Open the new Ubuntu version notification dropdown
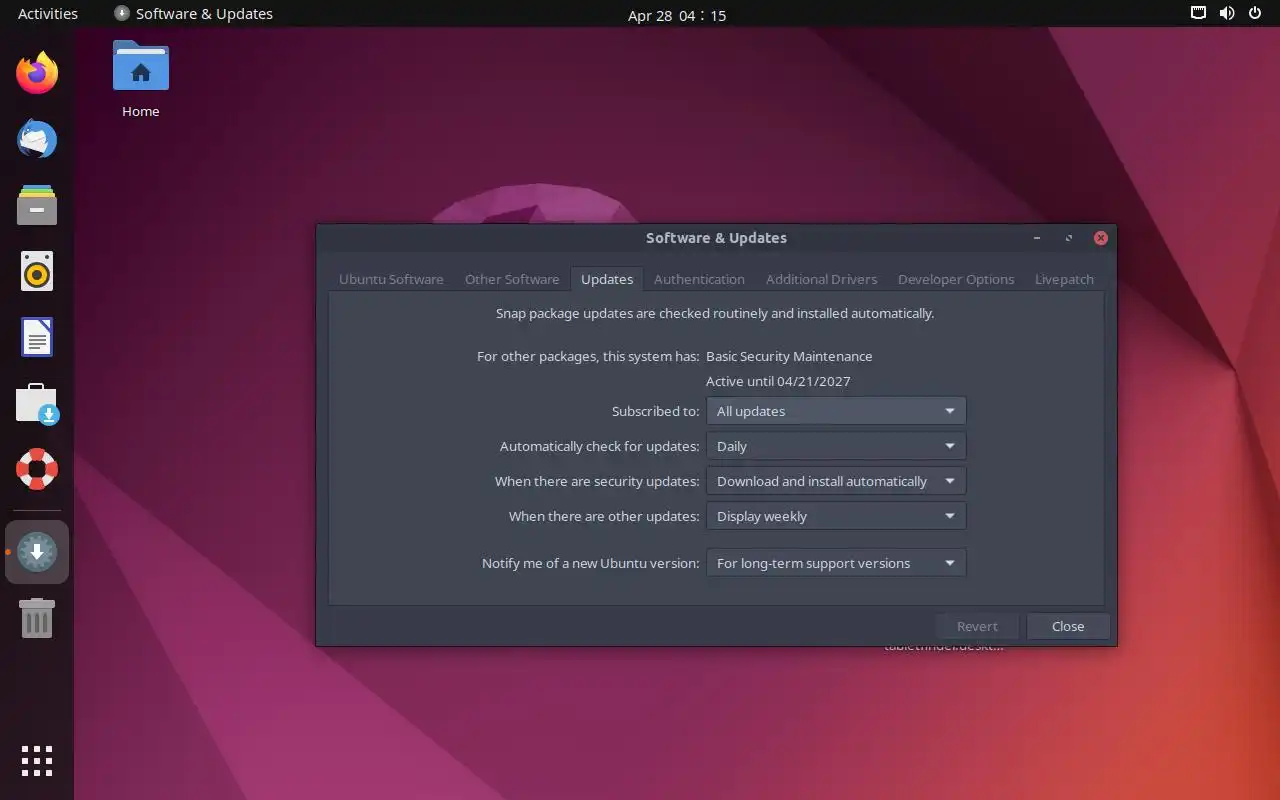1280x800 pixels. 836,563
